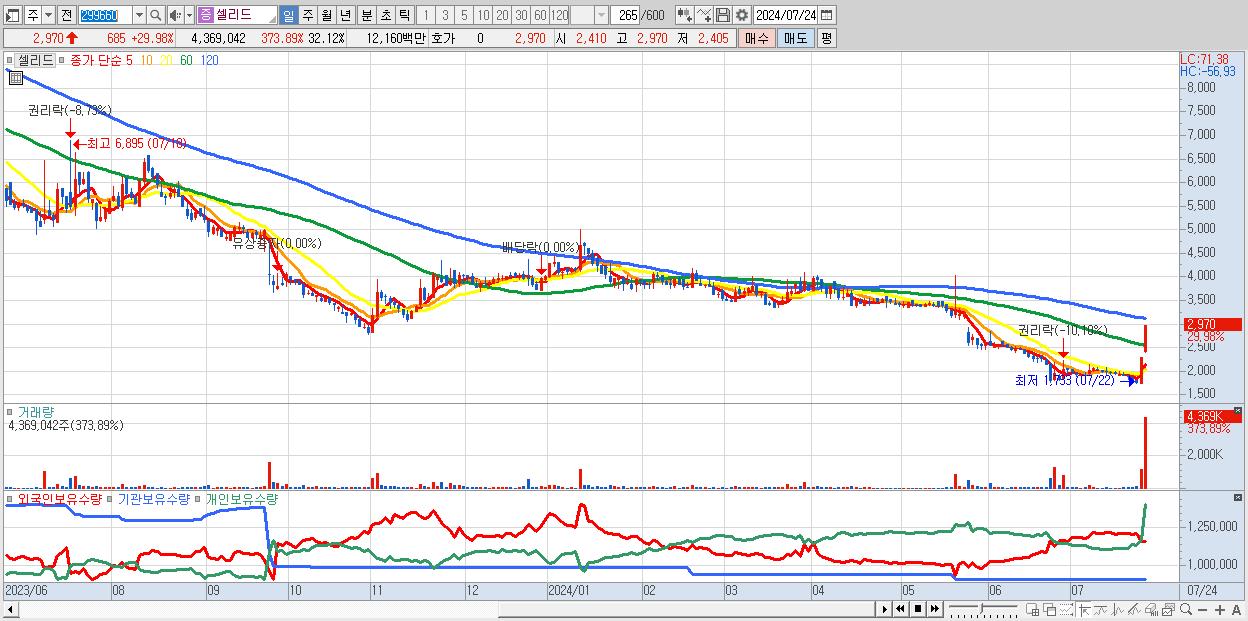Click the 매수 buy button

click(x=757, y=38)
